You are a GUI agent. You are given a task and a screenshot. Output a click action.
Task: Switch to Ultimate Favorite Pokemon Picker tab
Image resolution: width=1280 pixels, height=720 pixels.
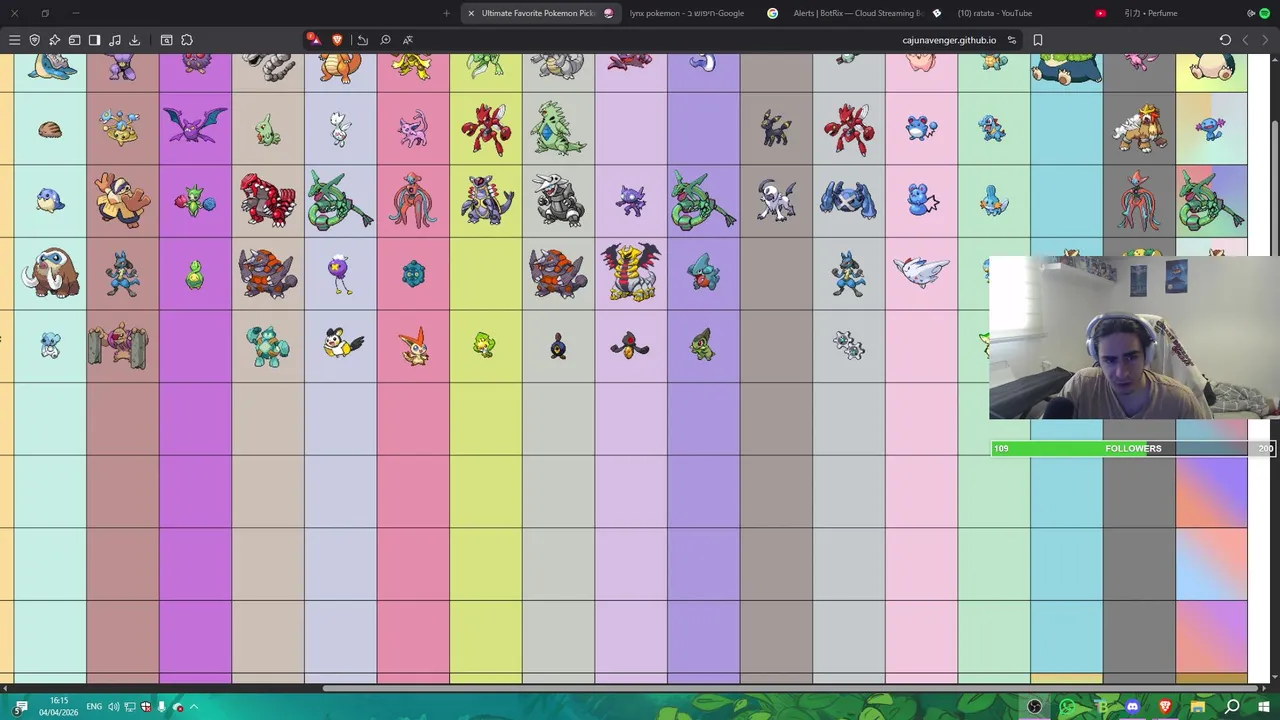click(540, 13)
